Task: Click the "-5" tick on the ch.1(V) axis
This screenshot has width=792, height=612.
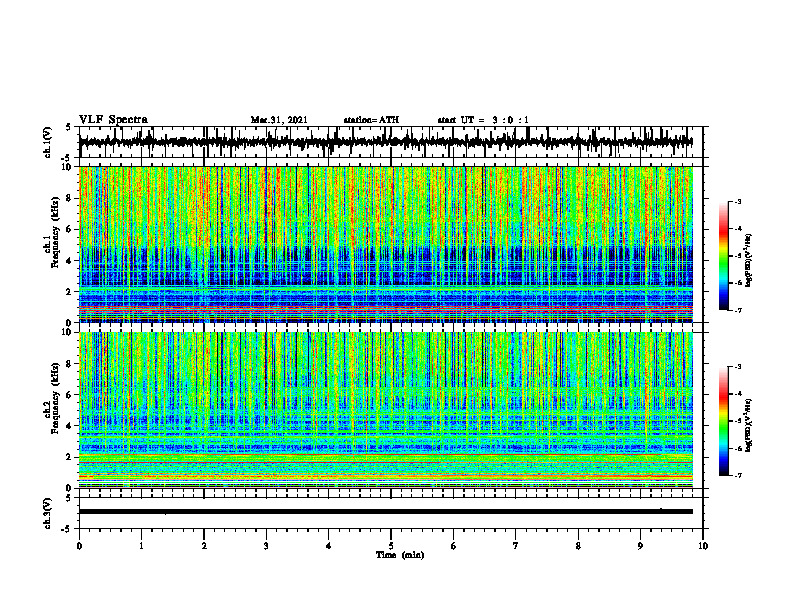Action: [68, 158]
